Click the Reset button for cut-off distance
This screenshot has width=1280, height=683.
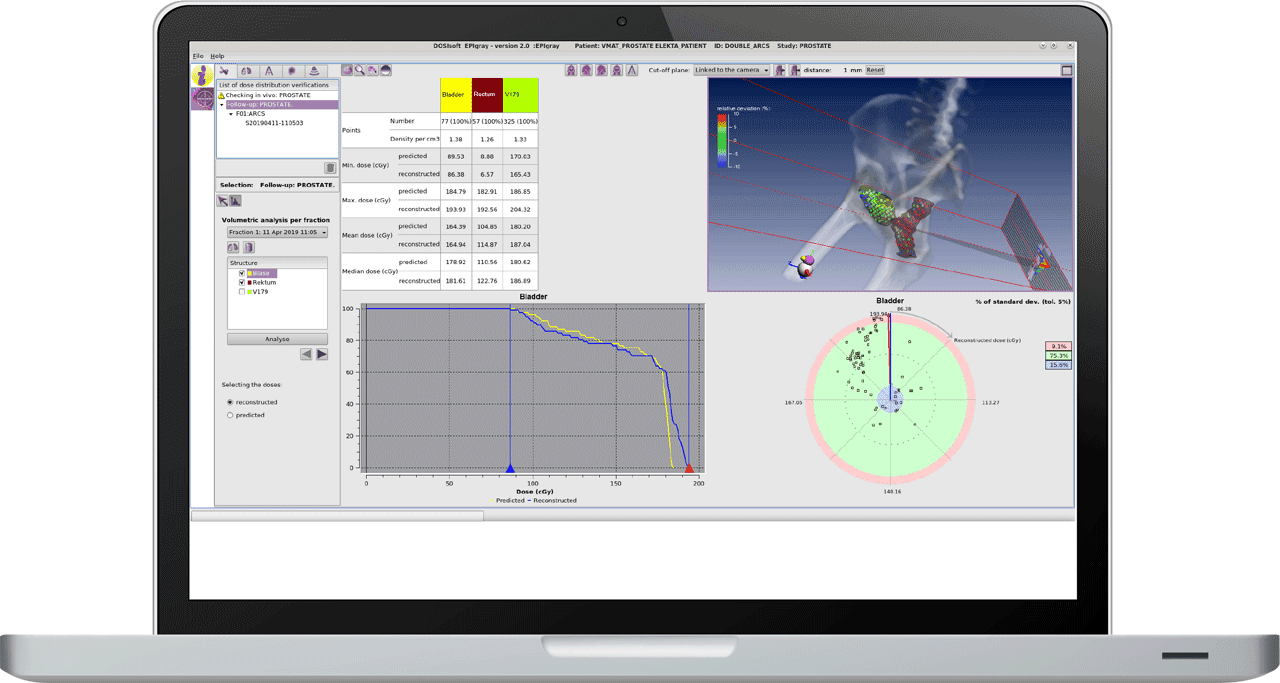pyautogui.click(x=875, y=70)
